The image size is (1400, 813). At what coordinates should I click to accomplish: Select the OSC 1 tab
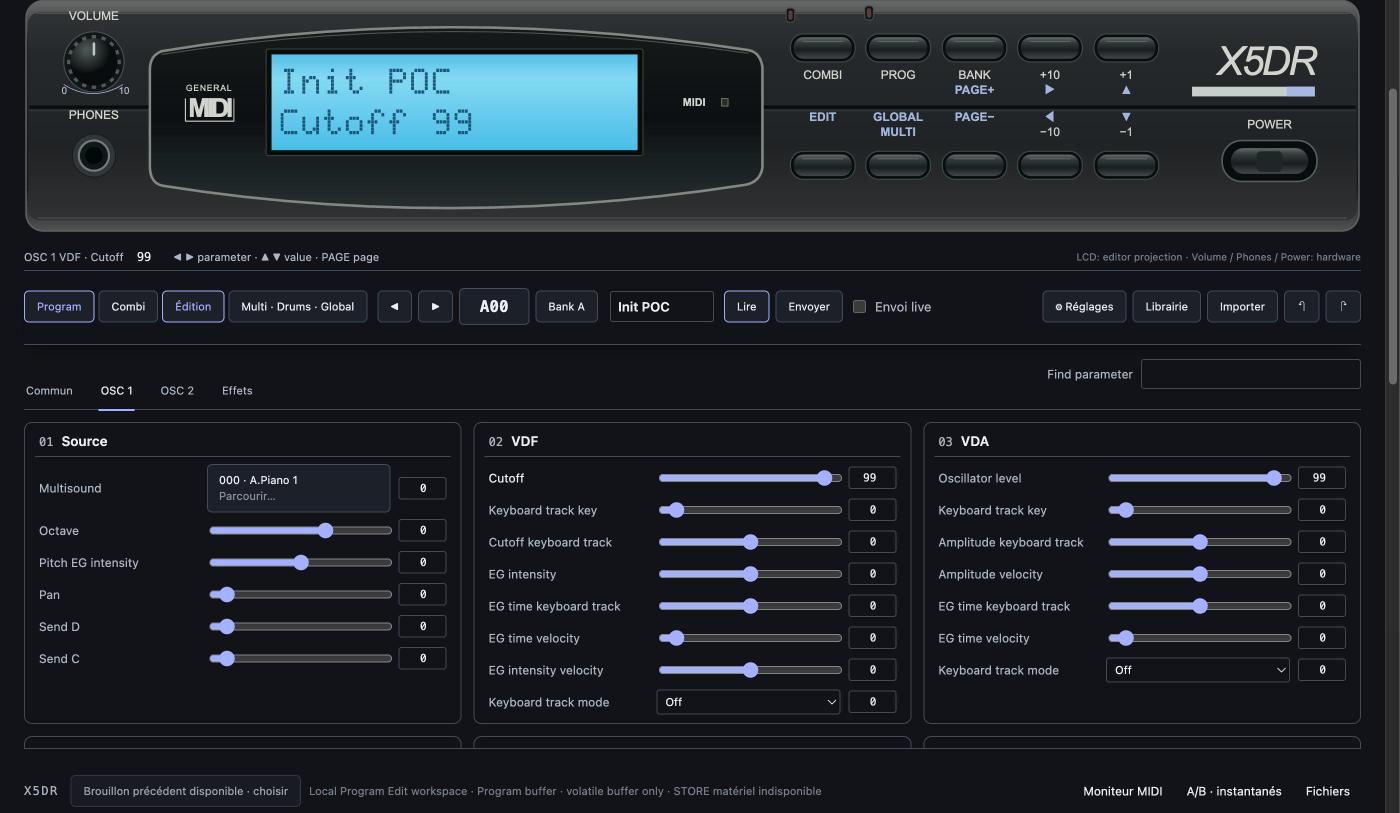(x=116, y=390)
